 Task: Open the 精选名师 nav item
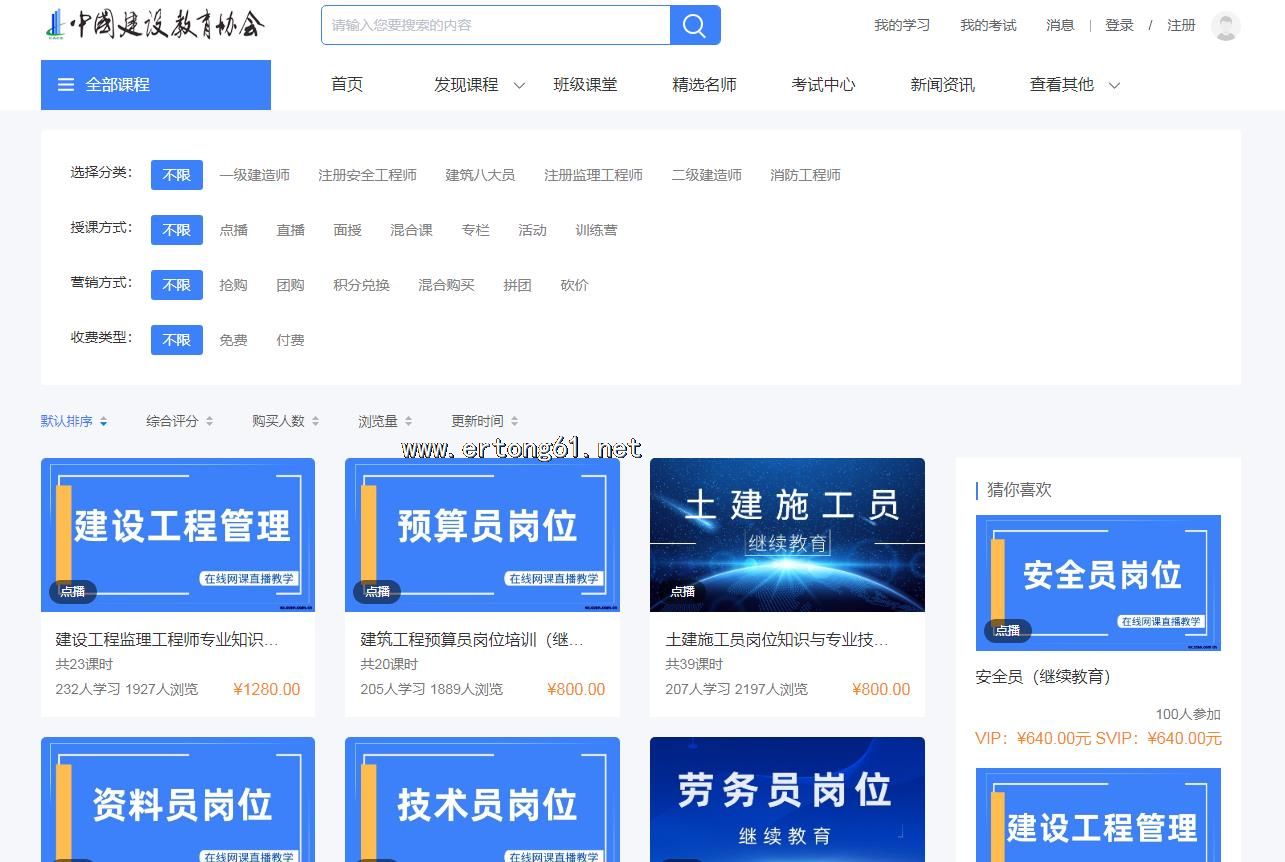704,85
